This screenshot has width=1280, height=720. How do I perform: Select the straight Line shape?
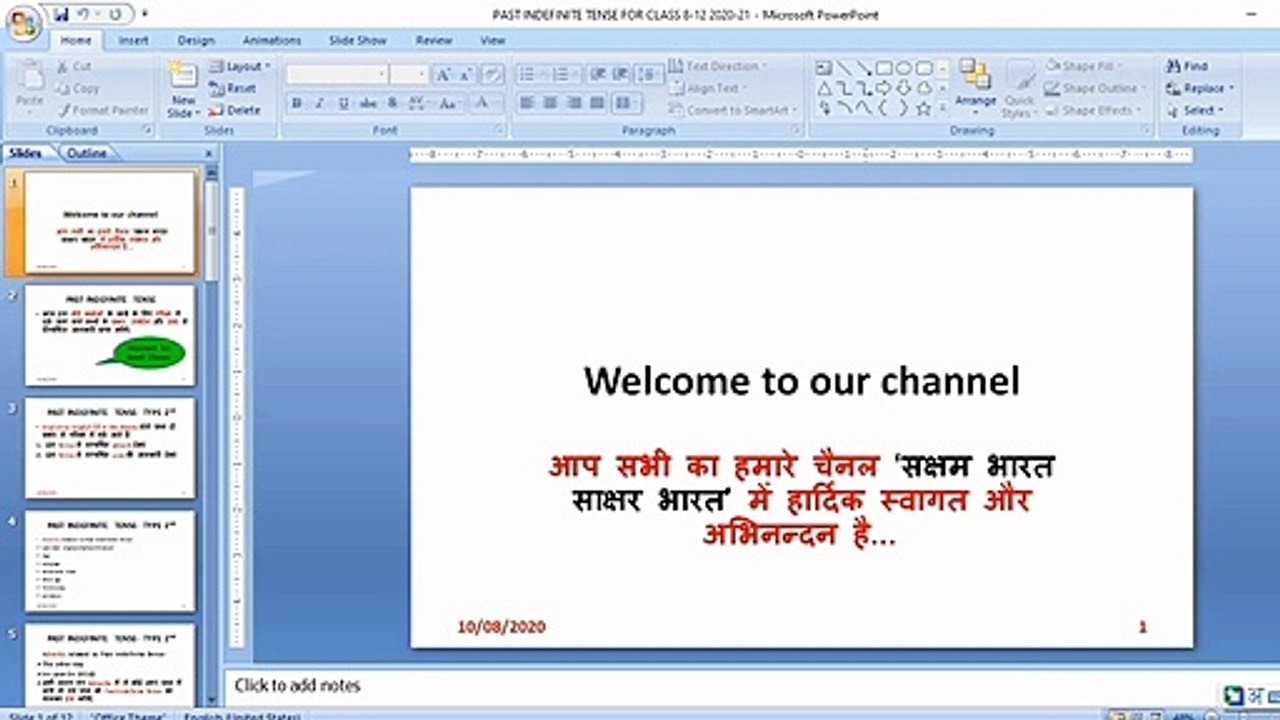(844, 69)
